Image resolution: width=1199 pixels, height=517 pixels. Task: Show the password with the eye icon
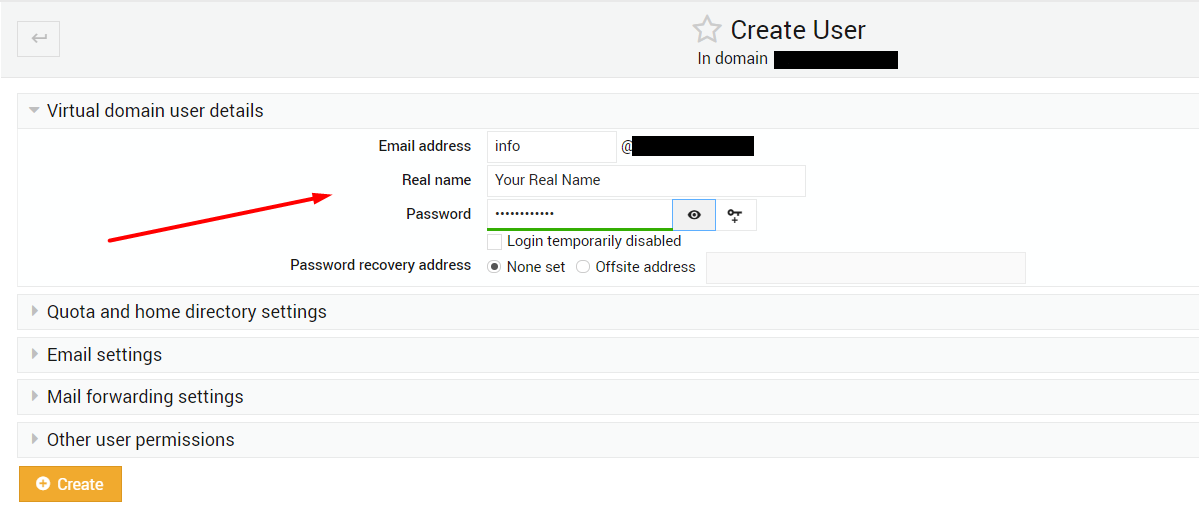point(694,215)
